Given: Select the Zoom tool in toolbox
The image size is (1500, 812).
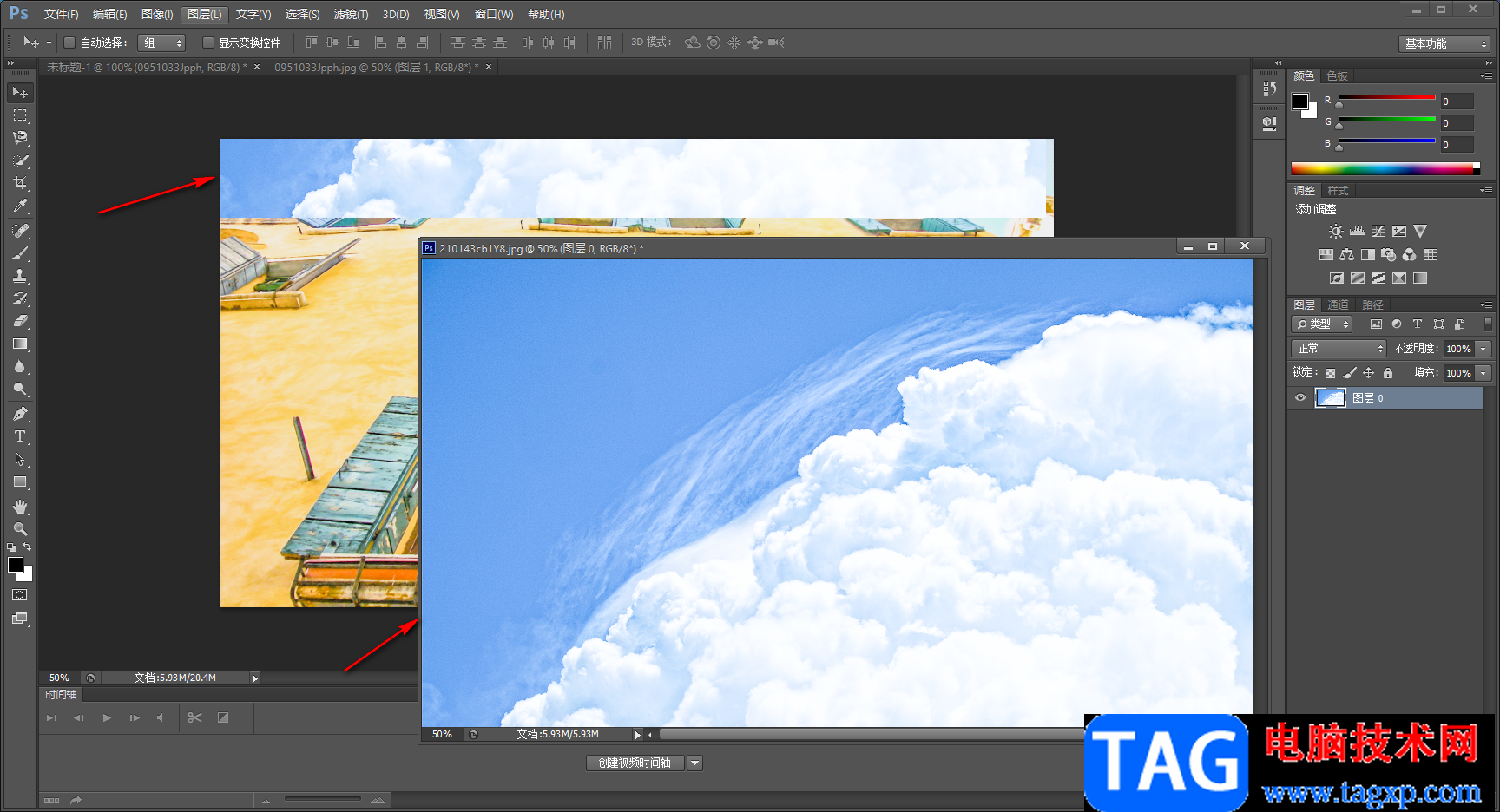Looking at the screenshot, I should coord(20,529).
